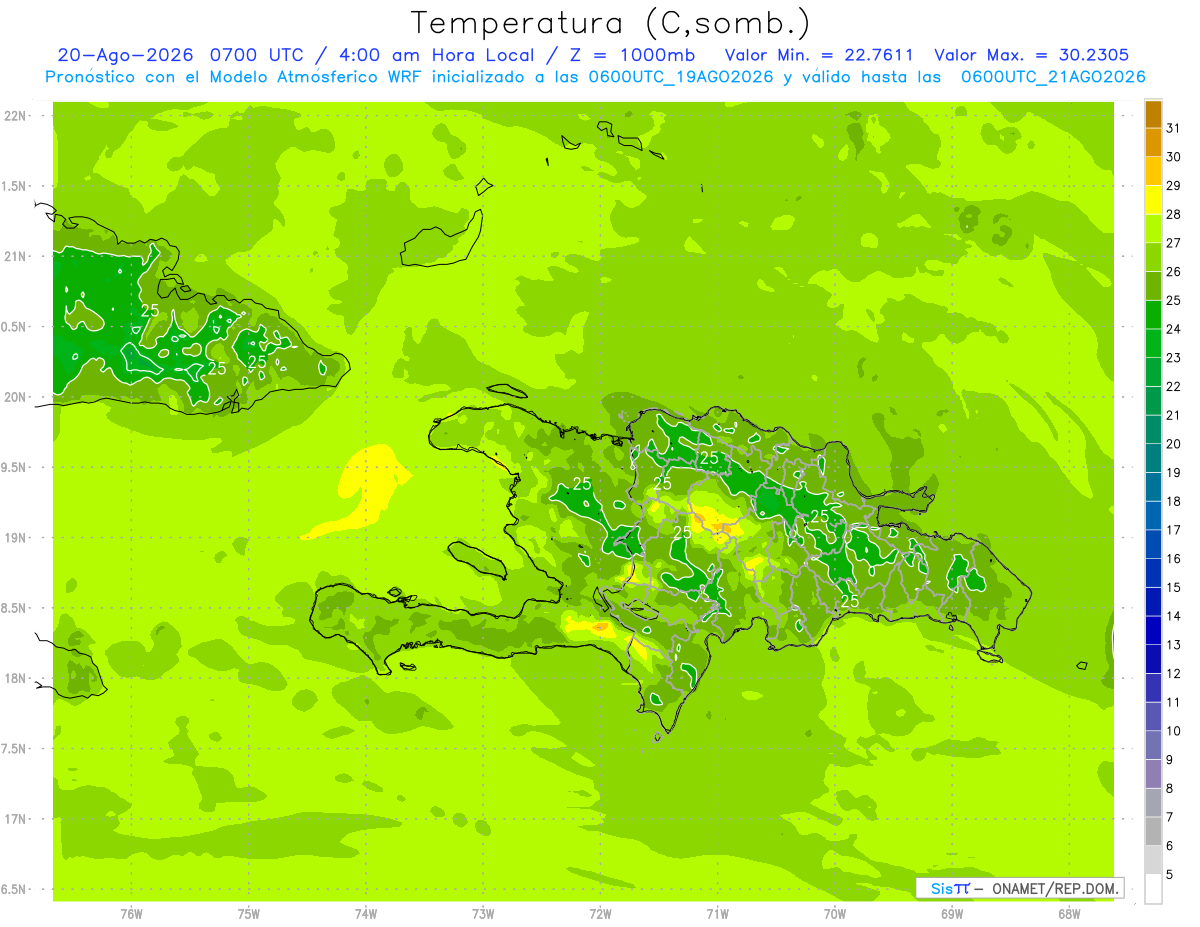This screenshot has height=927, width=1200.
Task: Click the 18N latitude axis label
Action: 16,678
